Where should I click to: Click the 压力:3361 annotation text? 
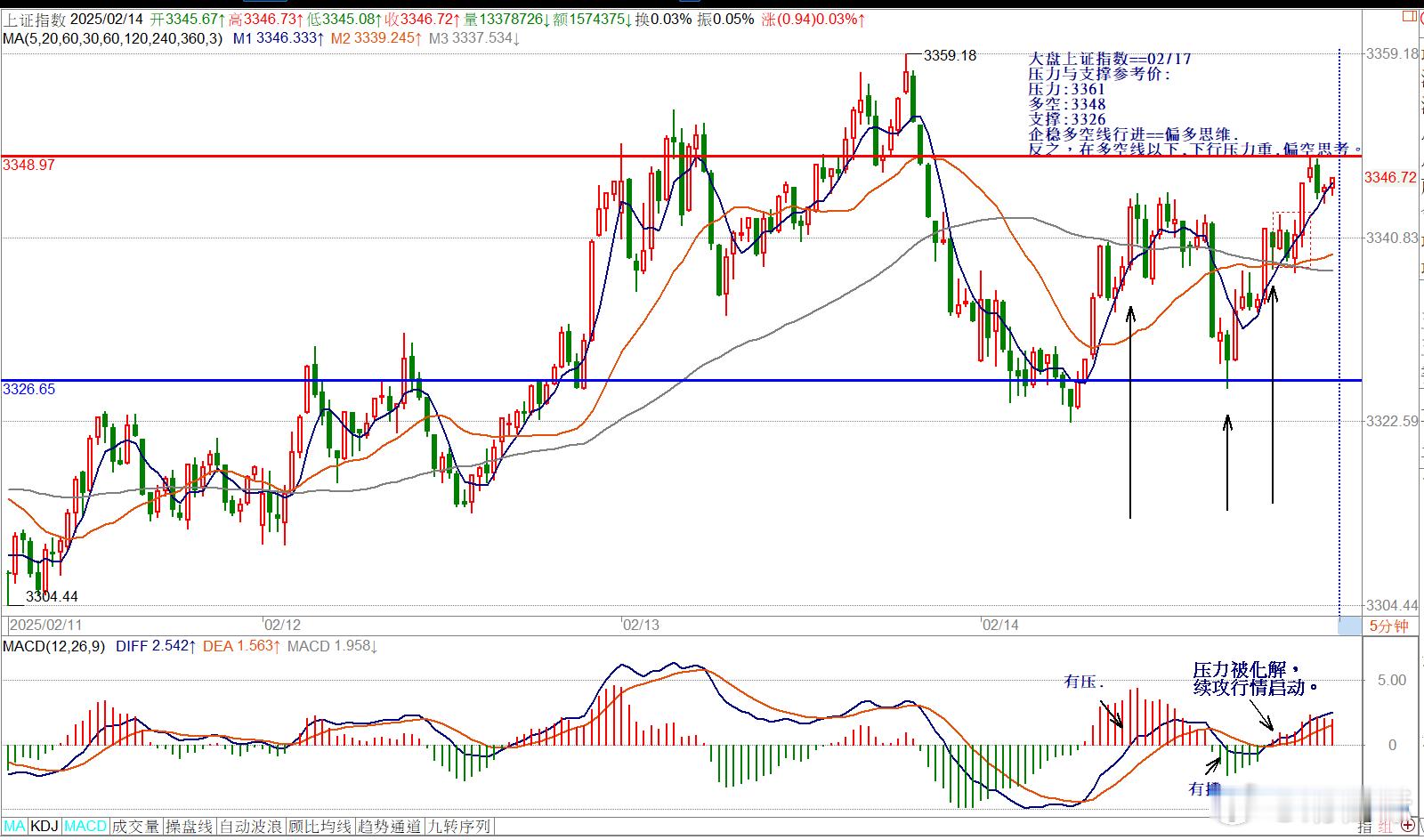1066,89
